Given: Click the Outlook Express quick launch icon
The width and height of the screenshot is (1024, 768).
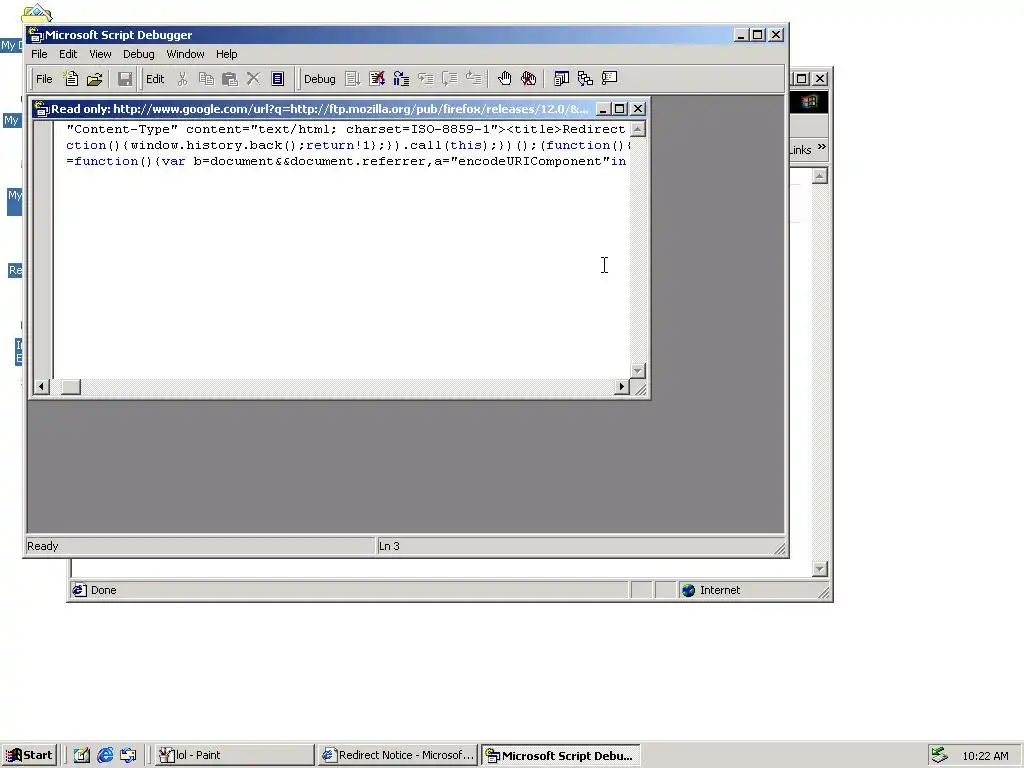Looking at the screenshot, I should 129,756.
